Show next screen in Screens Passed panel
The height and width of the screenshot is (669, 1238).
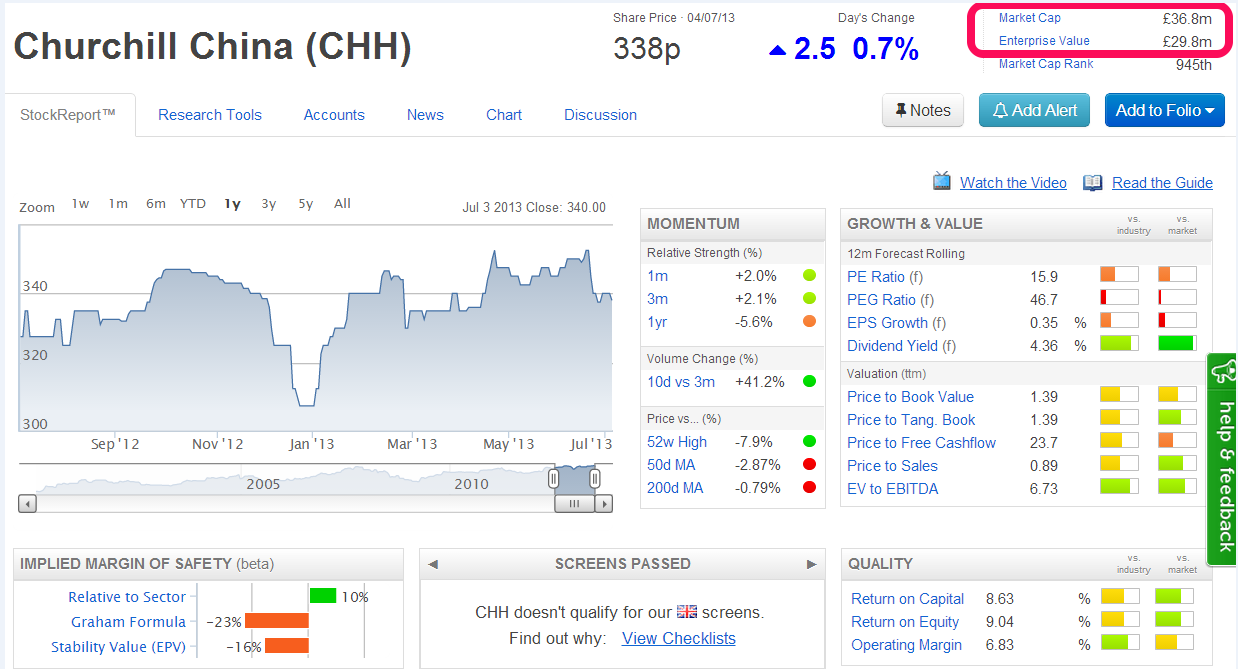coord(812,564)
